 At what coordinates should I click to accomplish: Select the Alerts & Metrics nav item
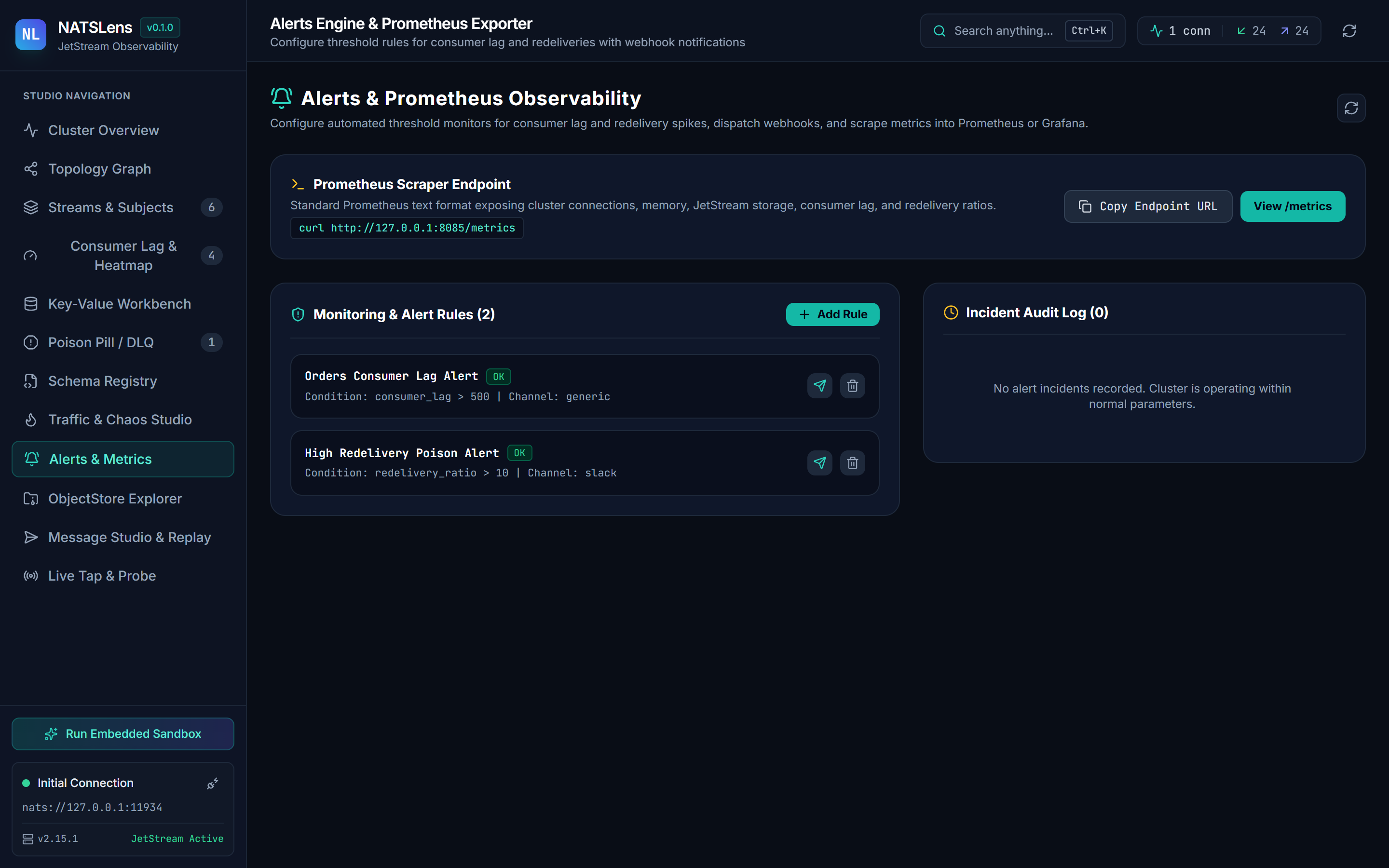pos(123,459)
